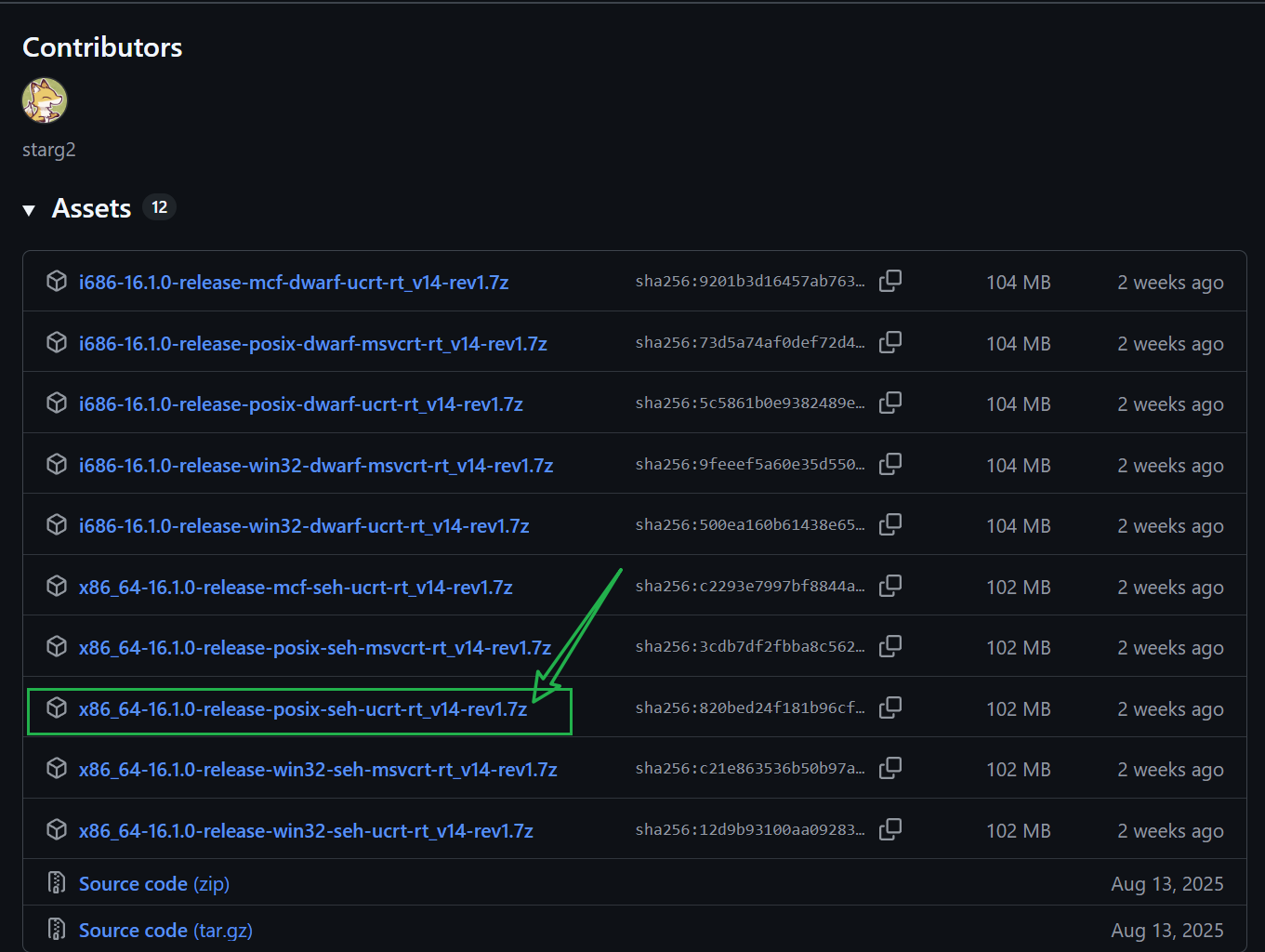Viewport: 1265px width, 952px height.
Task: Copy sha256 for i686 posix-dwarf-ucrt asset
Action: click(890, 403)
